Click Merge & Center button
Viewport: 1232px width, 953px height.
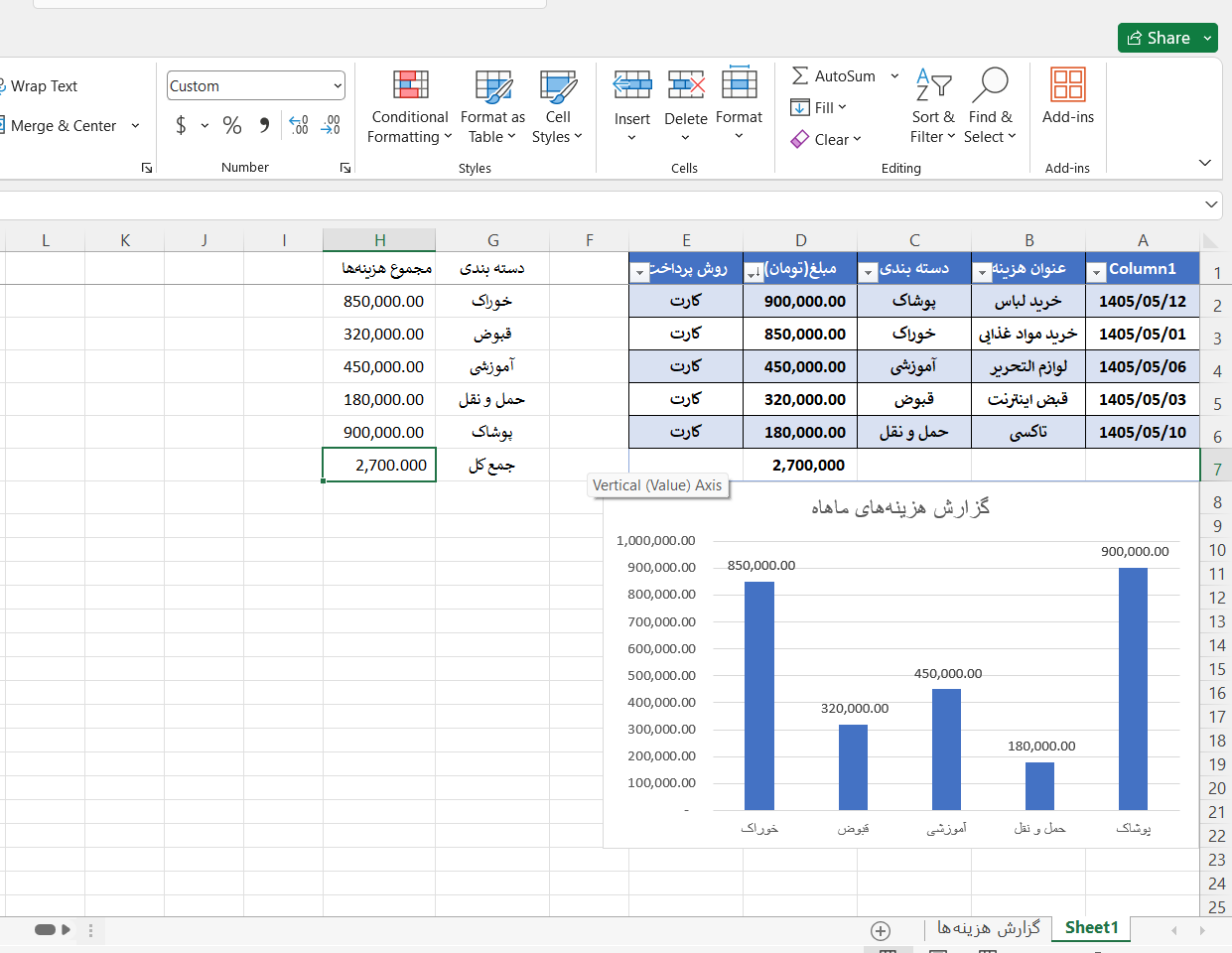[62, 126]
